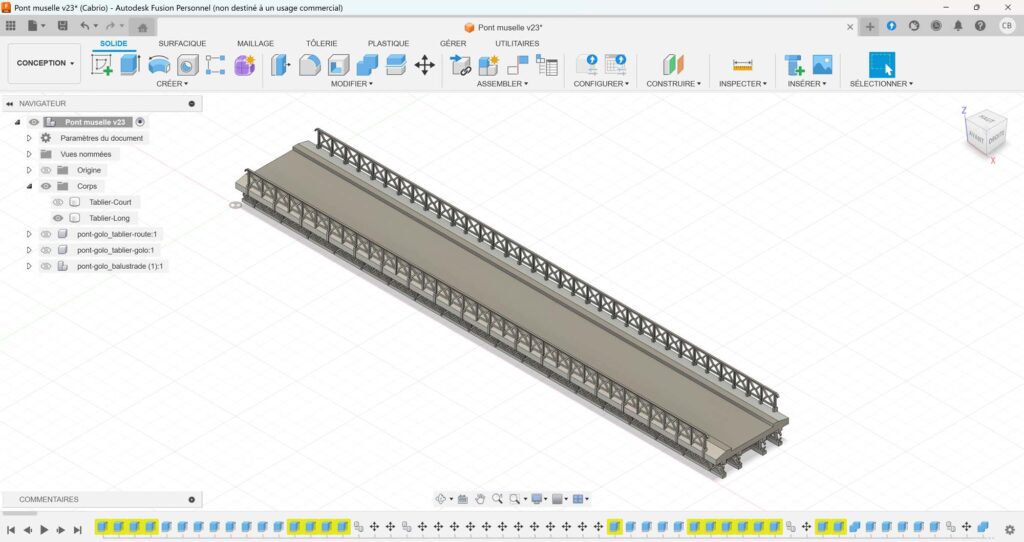Switch to the TÔLERIE tab
Screen dimensions: 1024x542
[321, 43]
